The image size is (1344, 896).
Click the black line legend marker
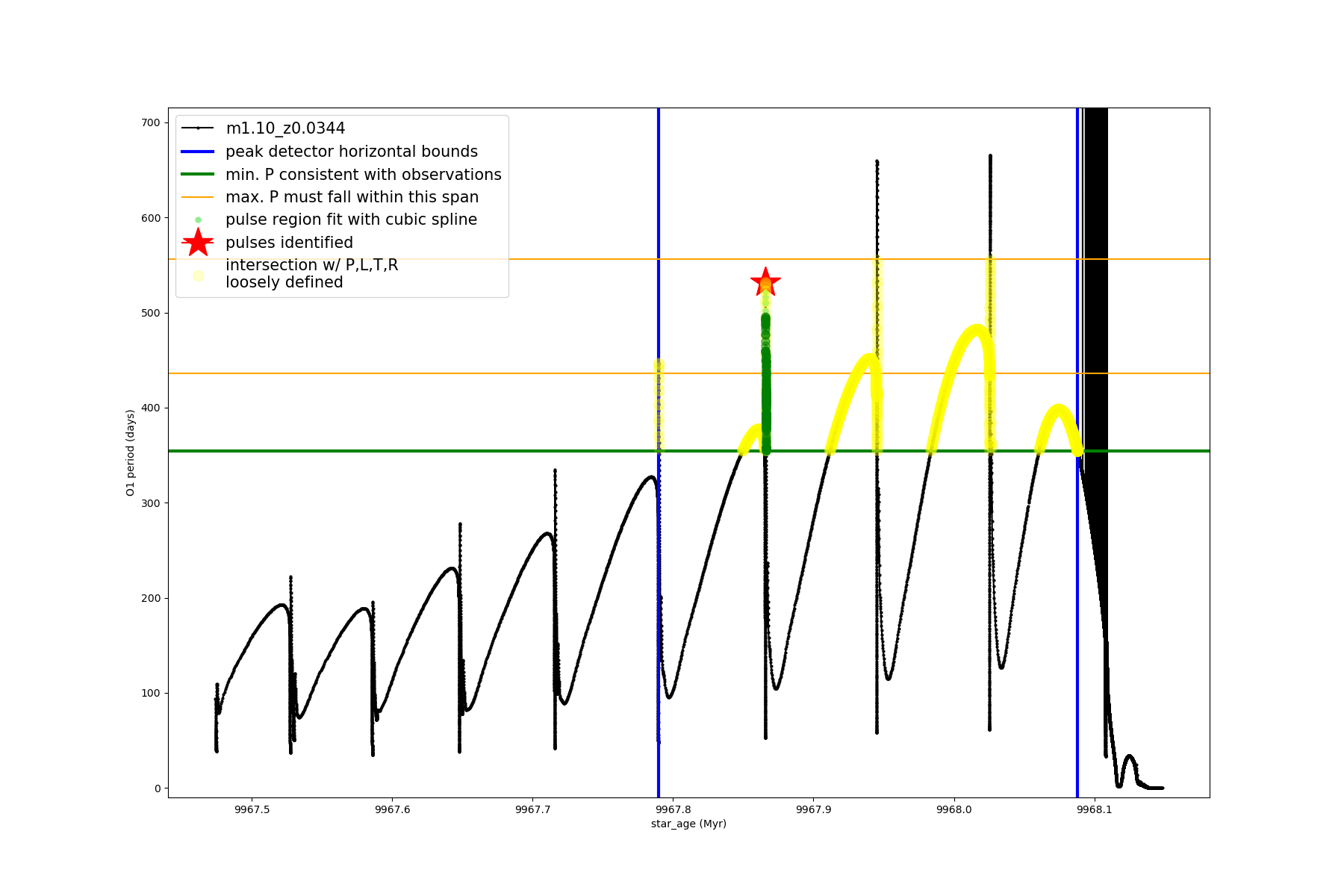click(198, 128)
